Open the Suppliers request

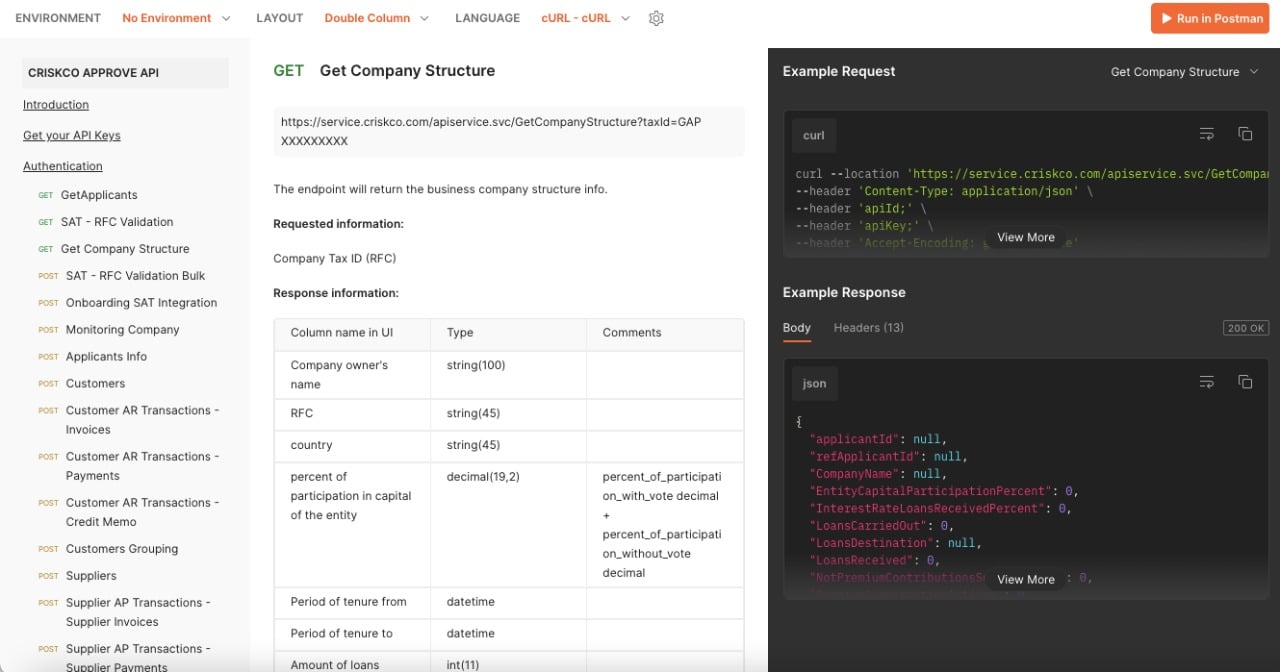pyautogui.click(x=91, y=576)
